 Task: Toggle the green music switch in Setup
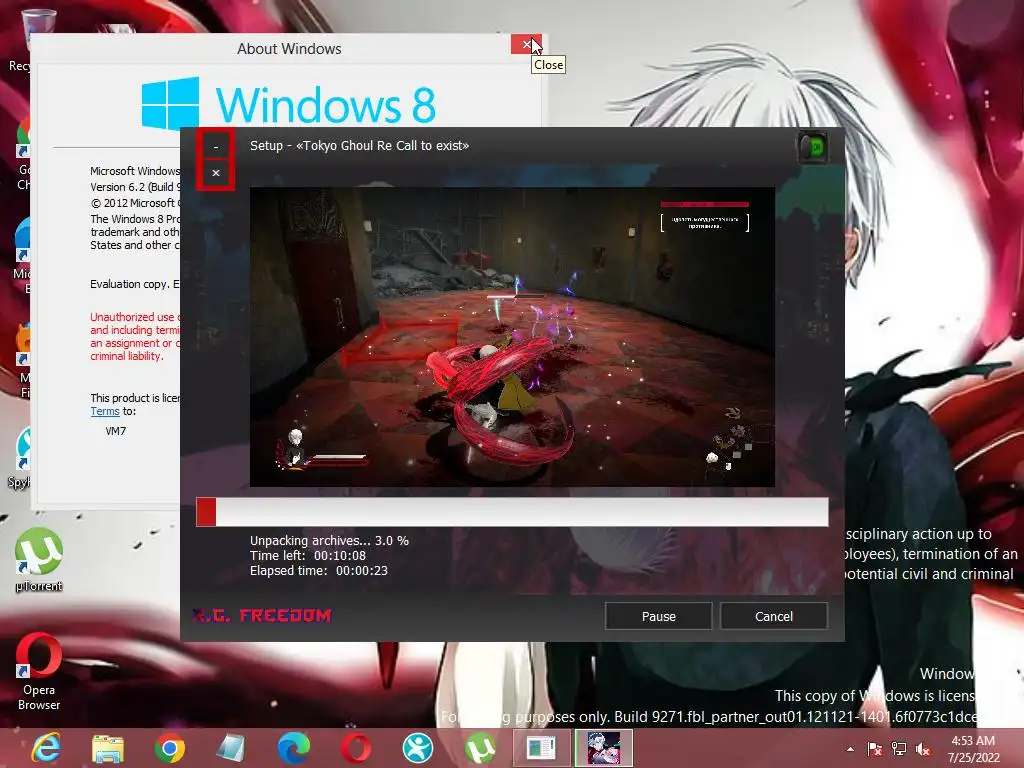[x=814, y=147]
